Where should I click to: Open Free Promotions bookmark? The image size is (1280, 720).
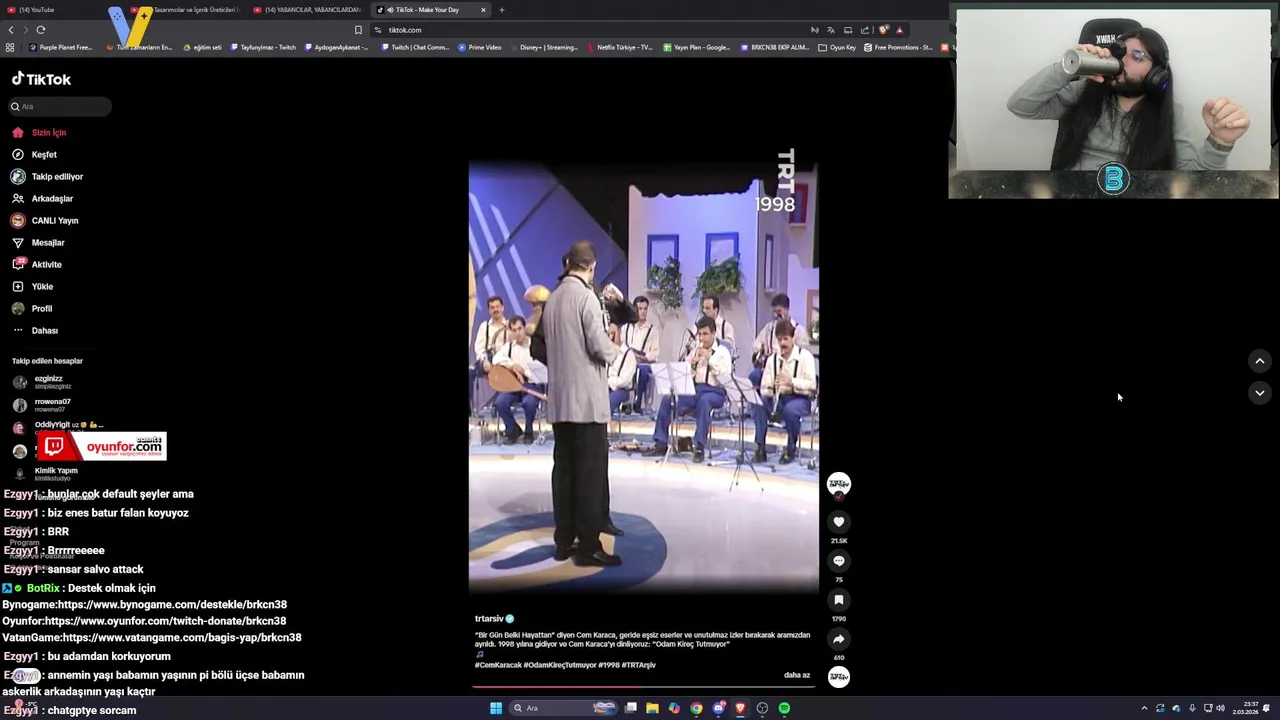(x=898, y=47)
